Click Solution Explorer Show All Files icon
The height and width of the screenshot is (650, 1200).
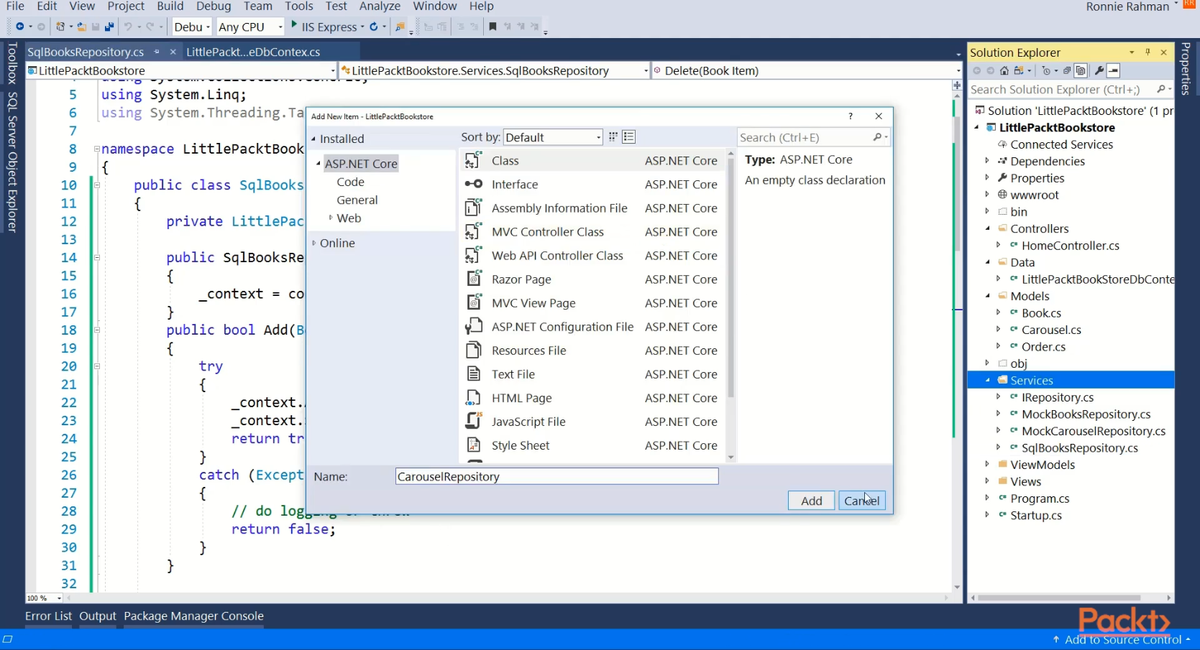[1080, 71]
